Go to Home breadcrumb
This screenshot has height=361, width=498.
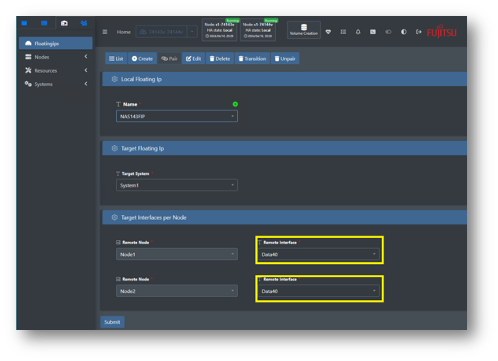(123, 32)
